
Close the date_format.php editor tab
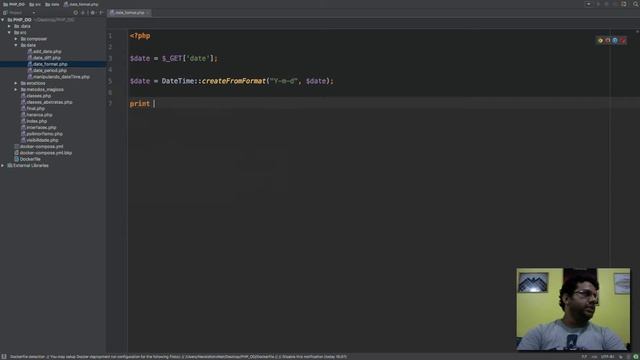(148, 13)
